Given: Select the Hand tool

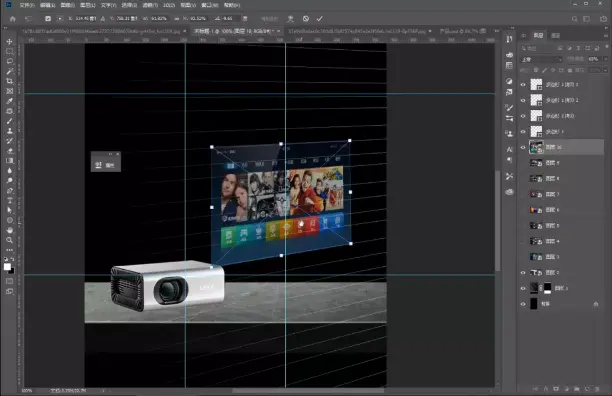Looking at the screenshot, I should [x=9, y=230].
